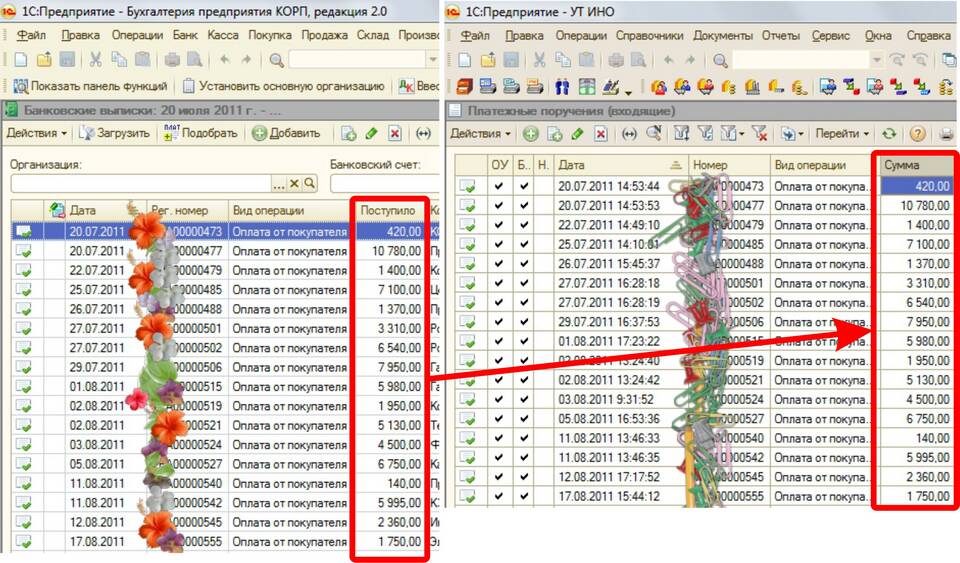Open pen-icon dropdown arrow in УТ ИНО toolbar

tap(628, 91)
